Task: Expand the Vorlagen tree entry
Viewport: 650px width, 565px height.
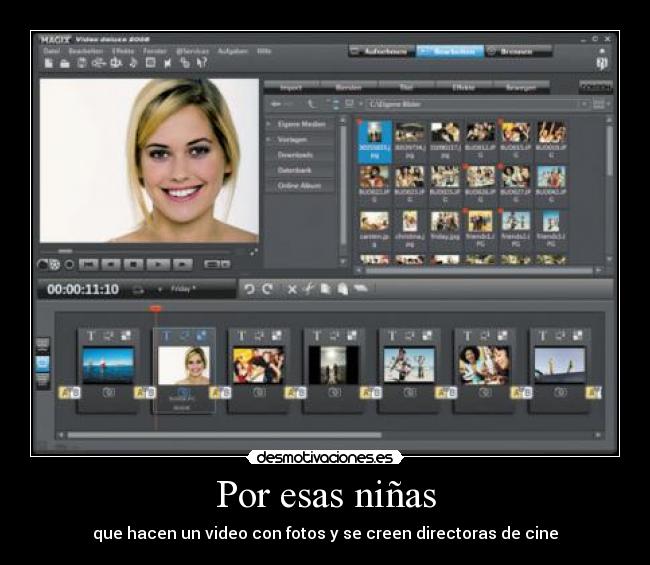Action: pyautogui.click(x=269, y=139)
